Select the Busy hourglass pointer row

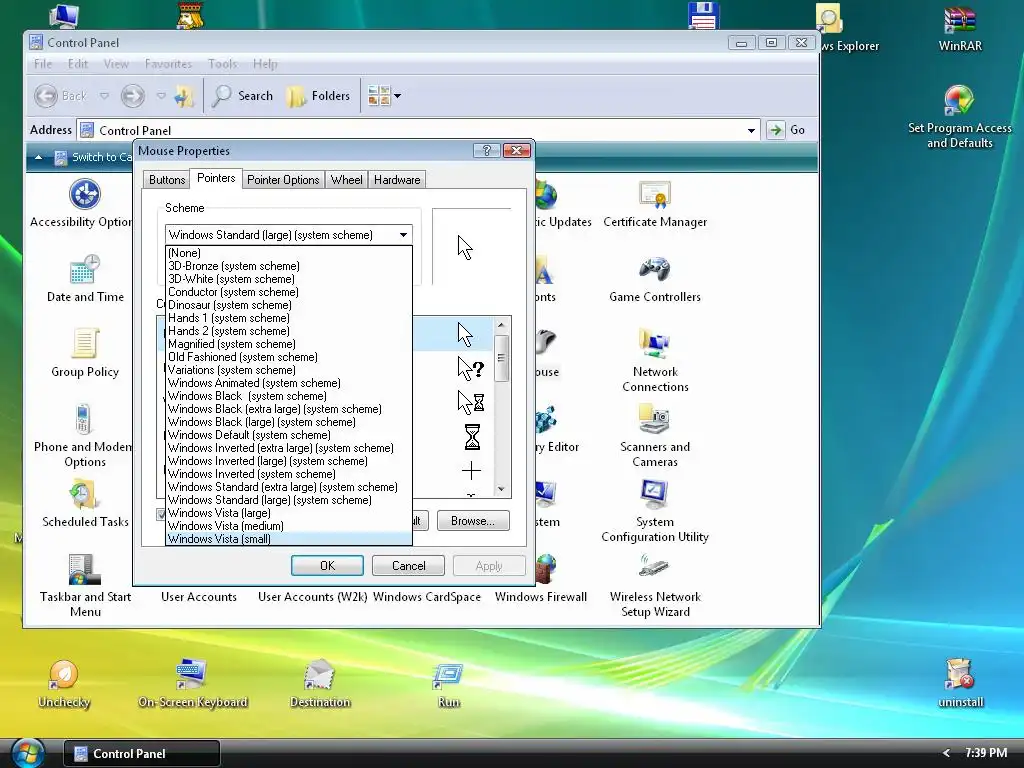pos(453,437)
